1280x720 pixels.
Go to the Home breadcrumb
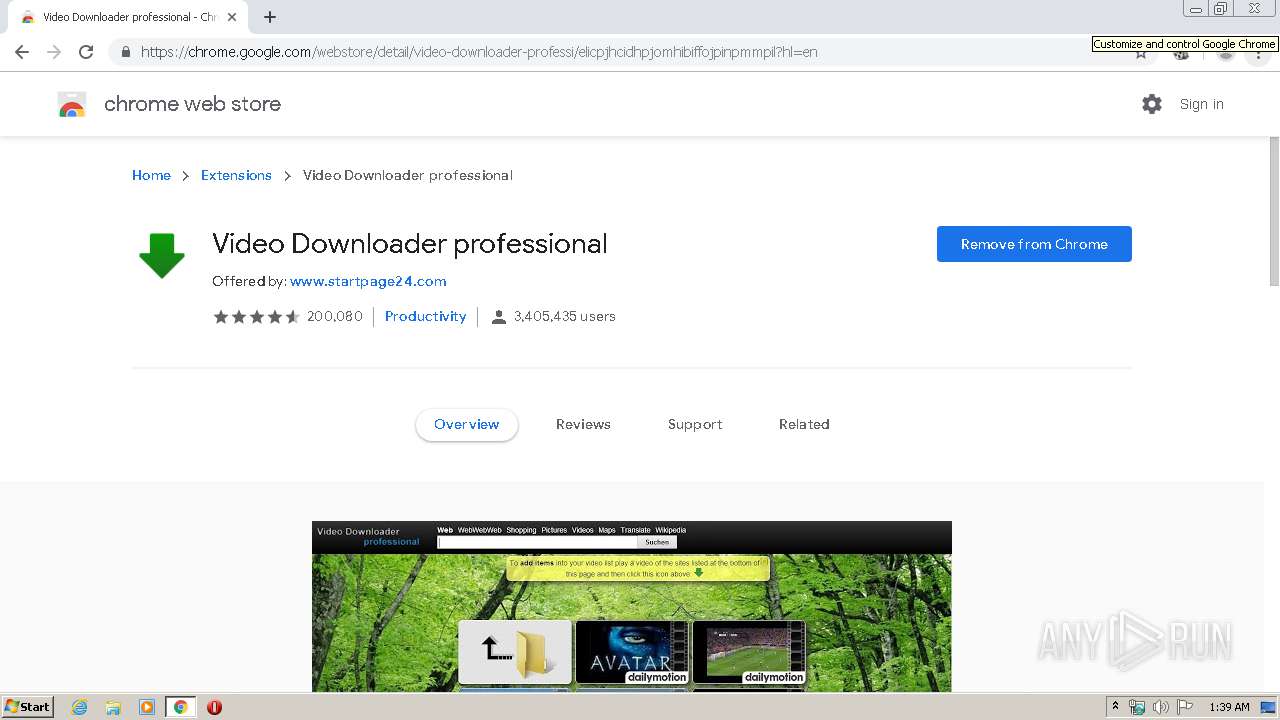tap(151, 175)
